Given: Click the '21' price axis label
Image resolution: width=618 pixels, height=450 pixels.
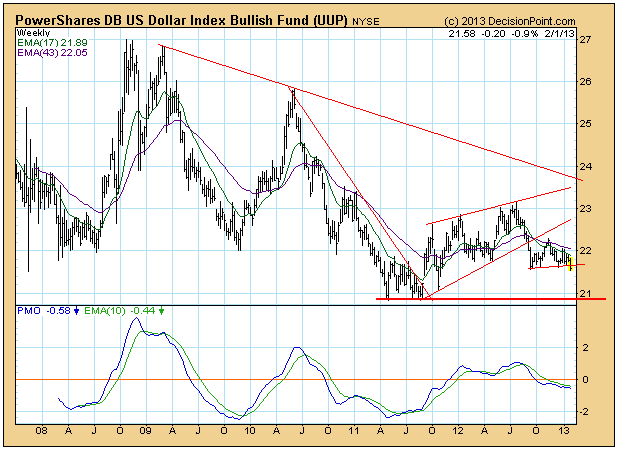Looking at the screenshot, I should click(x=585, y=293).
